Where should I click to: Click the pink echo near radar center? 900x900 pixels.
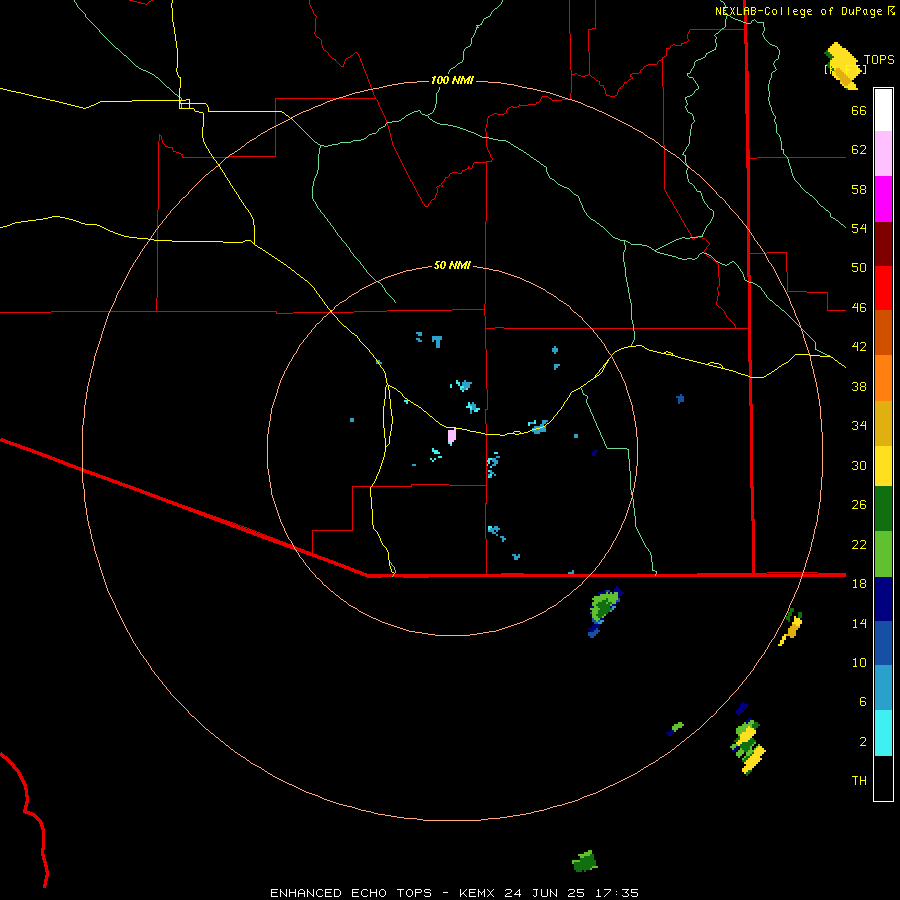tap(452, 436)
